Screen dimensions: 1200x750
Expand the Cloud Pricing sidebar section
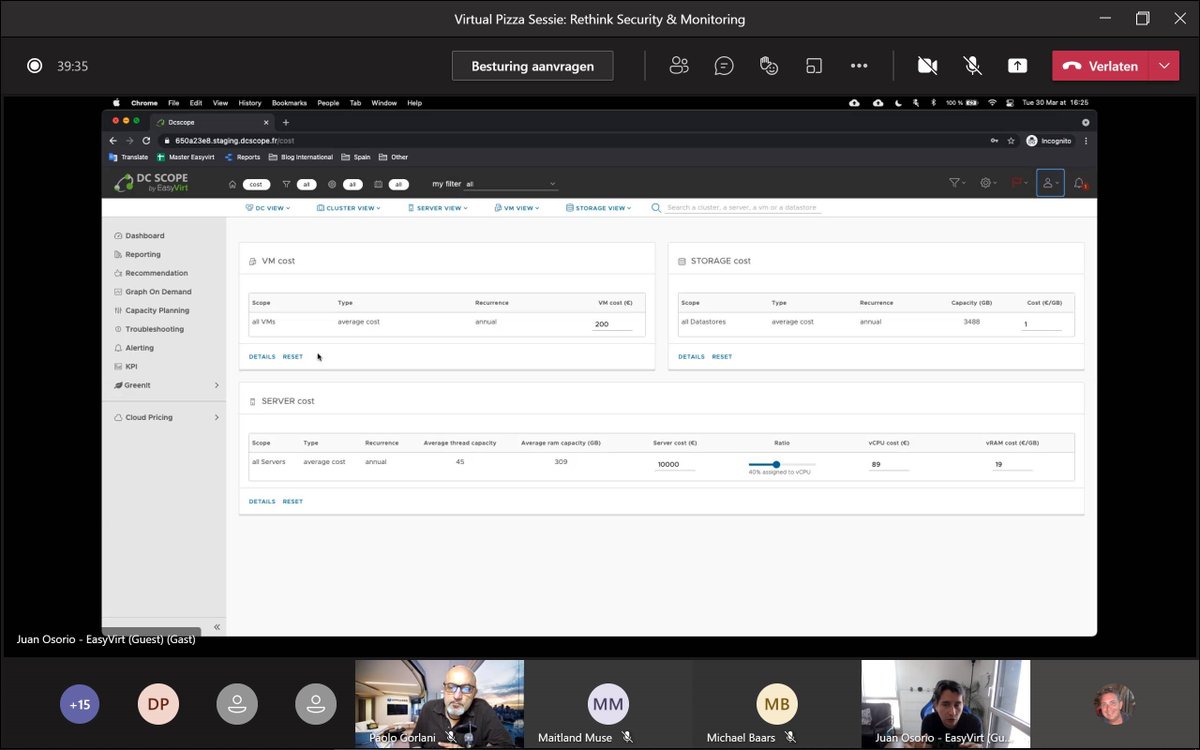tap(149, 417)
